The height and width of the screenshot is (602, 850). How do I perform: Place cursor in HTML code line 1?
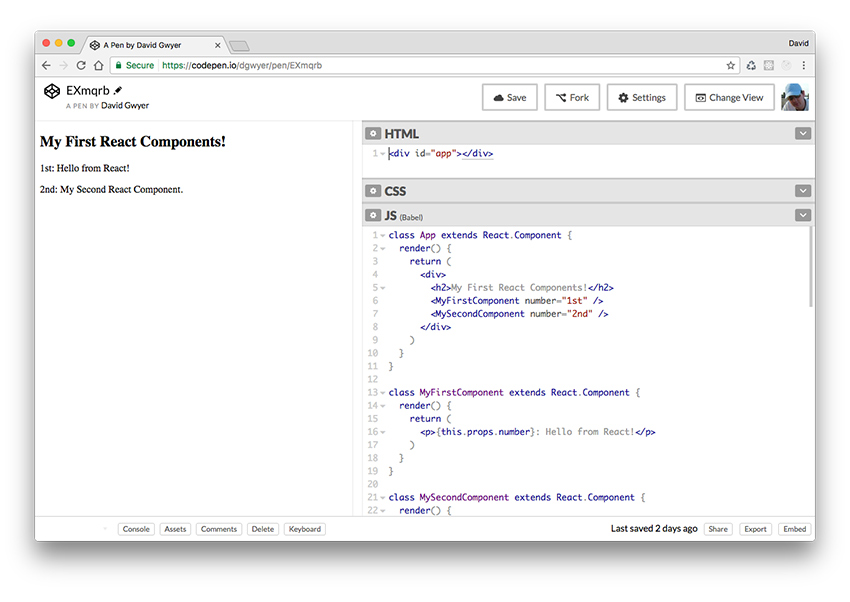441,153
